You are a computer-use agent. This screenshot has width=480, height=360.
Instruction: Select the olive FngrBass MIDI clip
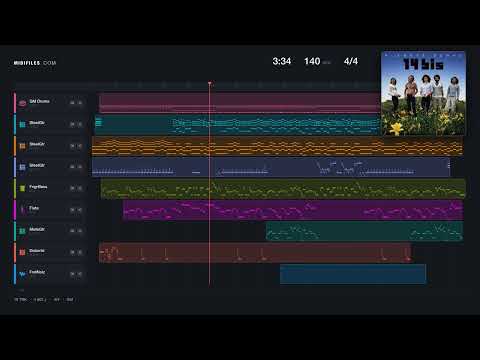(x=283, y=188)
